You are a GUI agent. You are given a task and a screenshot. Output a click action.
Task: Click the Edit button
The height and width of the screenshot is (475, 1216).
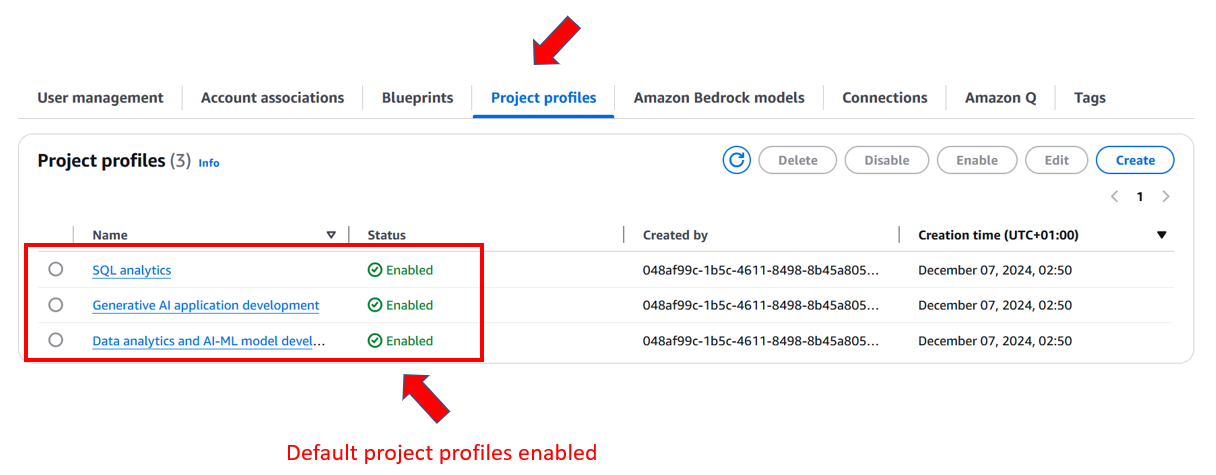(x=1057, y=160)
